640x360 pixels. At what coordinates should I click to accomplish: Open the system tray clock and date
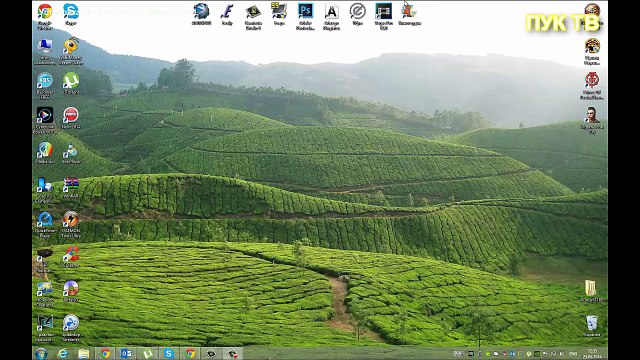(592, 354)
